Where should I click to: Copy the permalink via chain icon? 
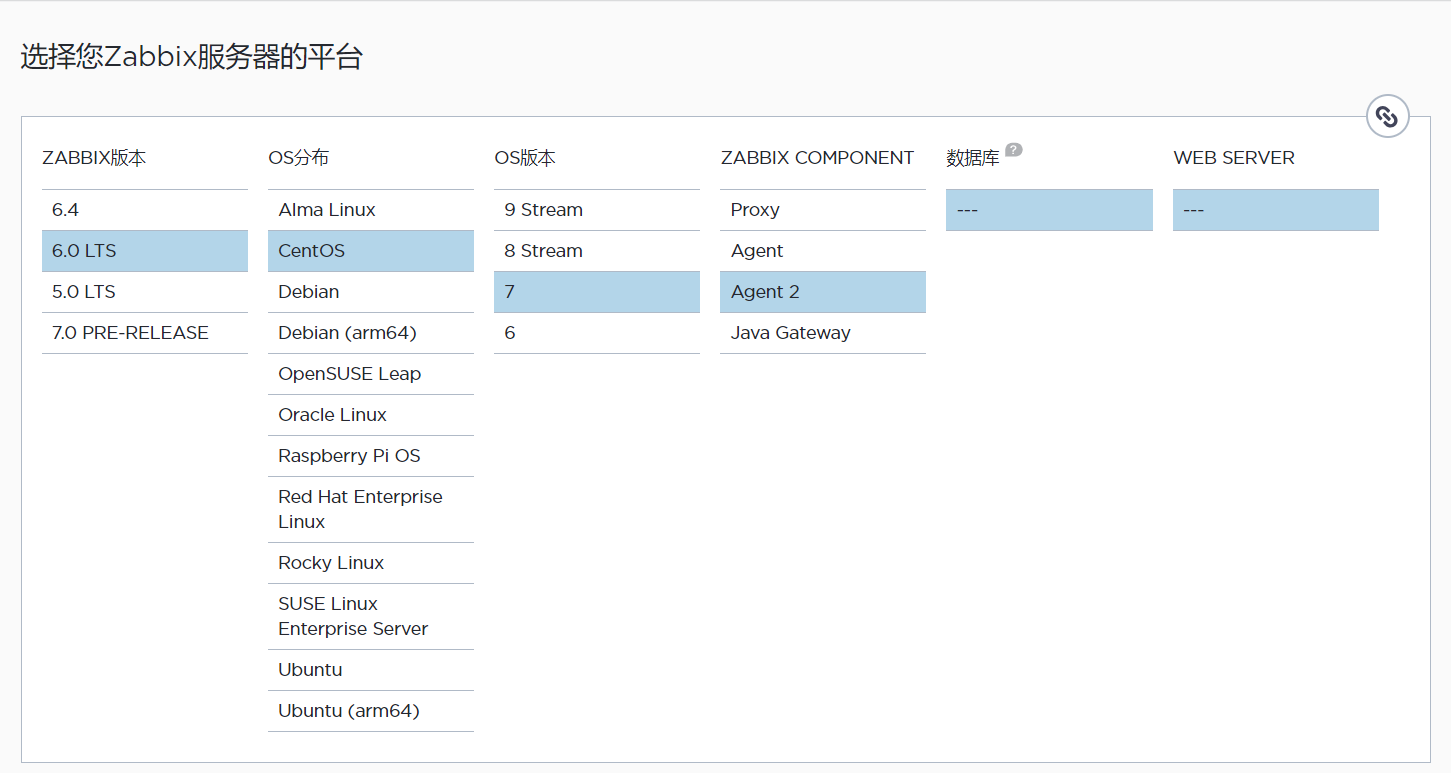(1387, 117)
